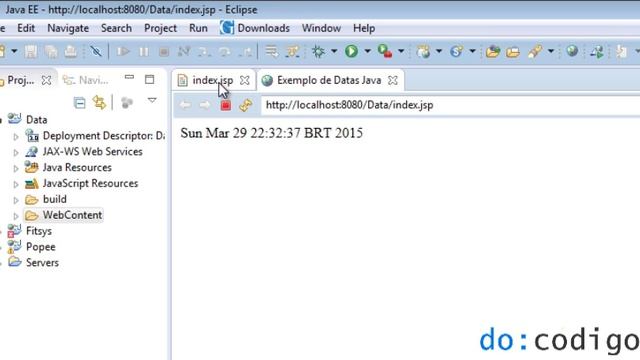Expand Deployment Descriptor tree node
This screenshot has height=360, width=640.
[x=16, y=136]
